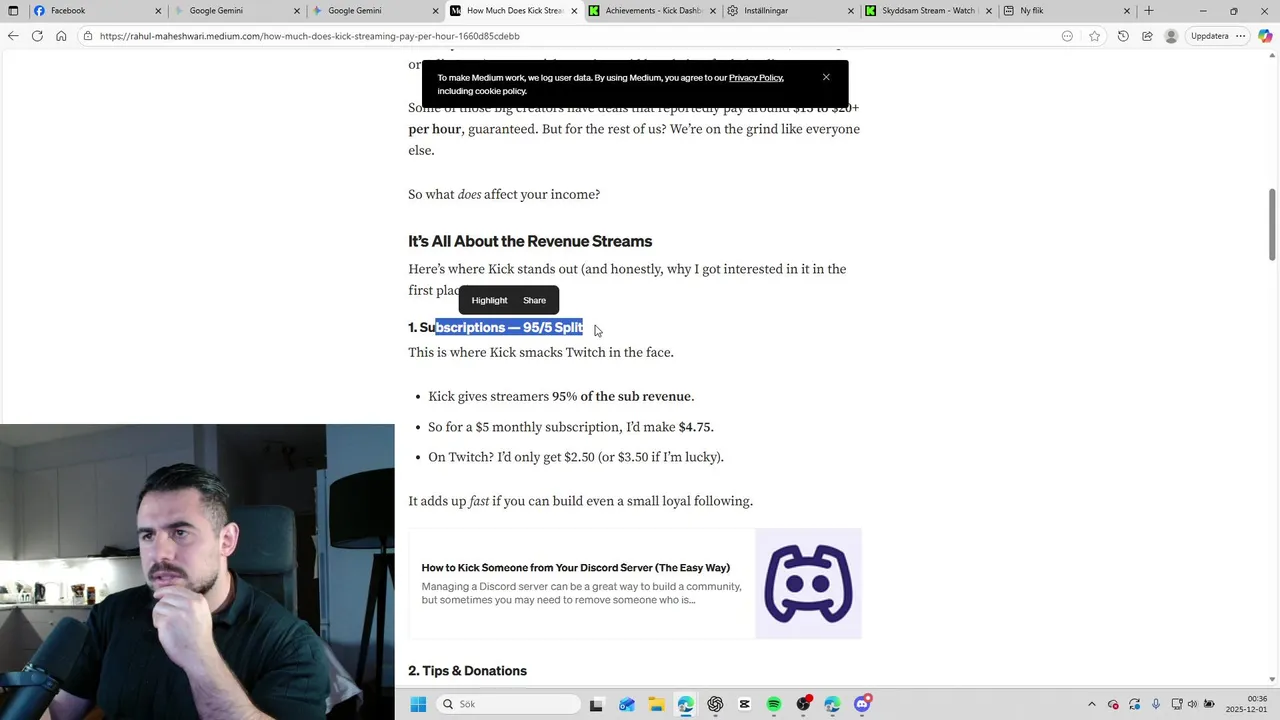Viewport: 1280px width, 720px height.
Task: Click bullet about $5 monthly subscription
Action: 571,427
